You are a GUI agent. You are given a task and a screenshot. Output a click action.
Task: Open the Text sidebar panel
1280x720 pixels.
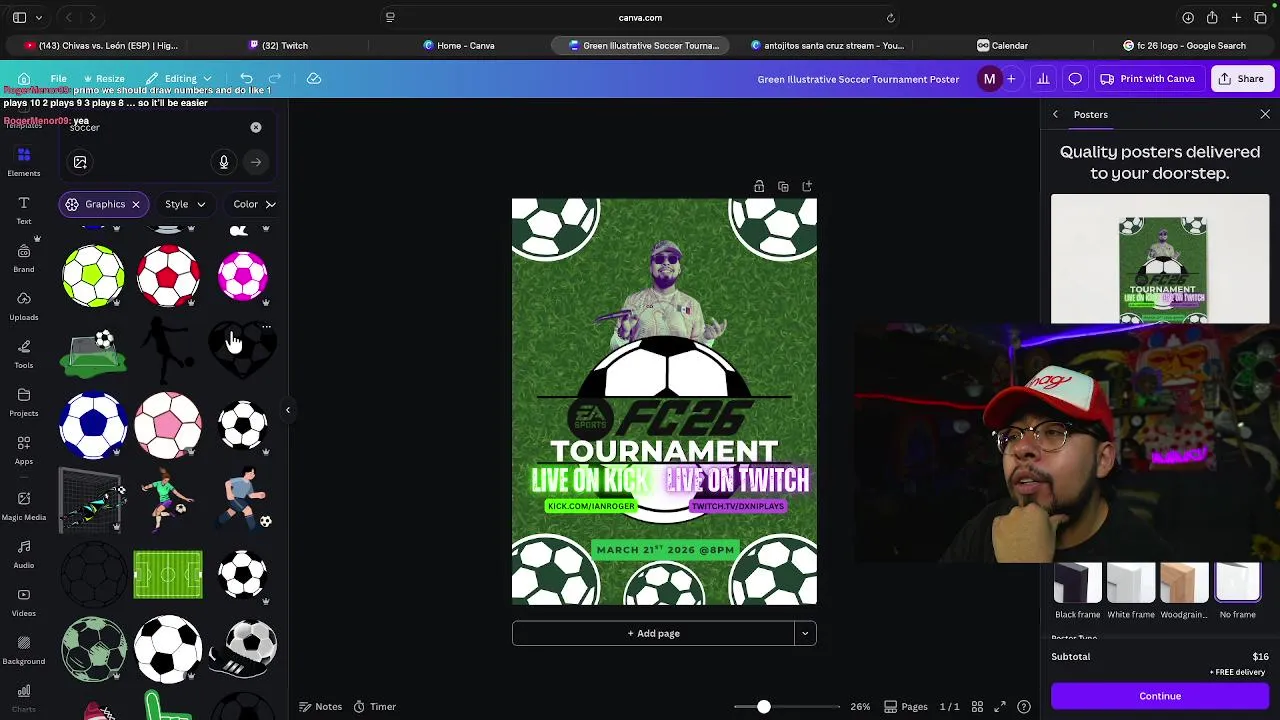(24, 210)
